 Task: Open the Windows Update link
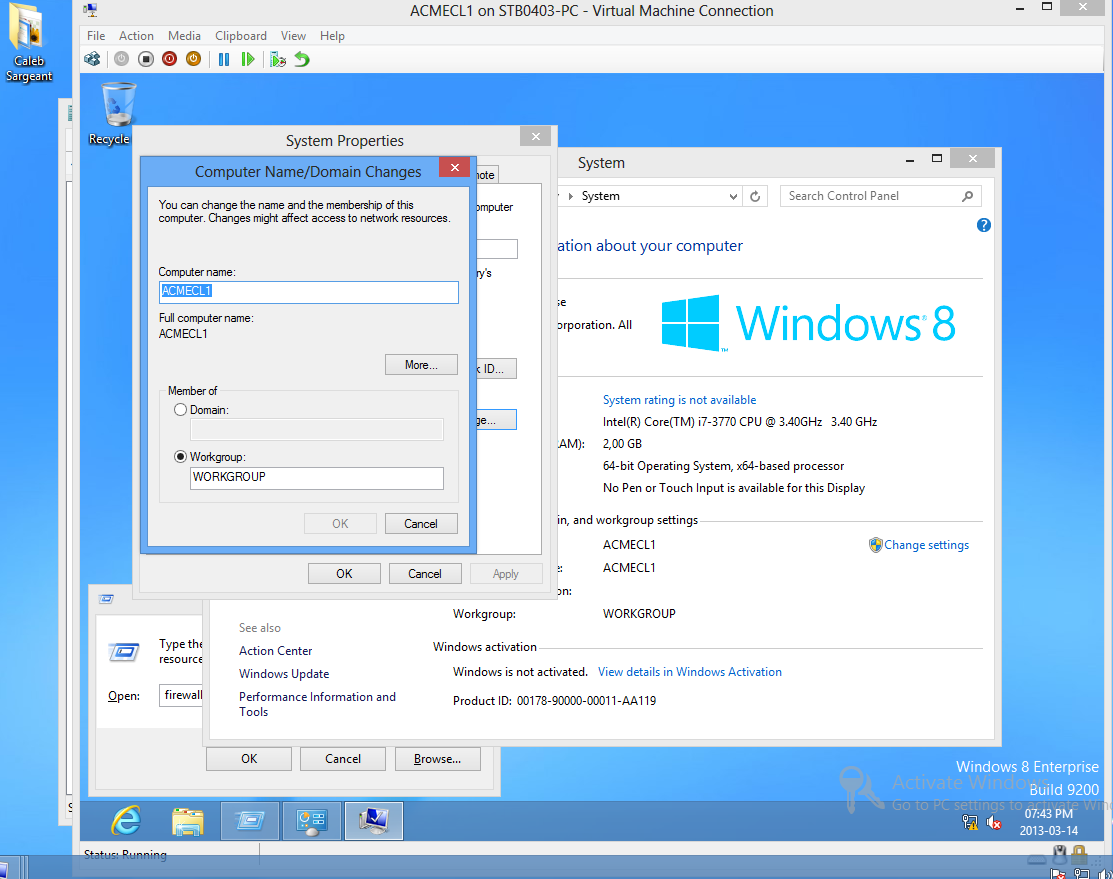tap(284, 674)
